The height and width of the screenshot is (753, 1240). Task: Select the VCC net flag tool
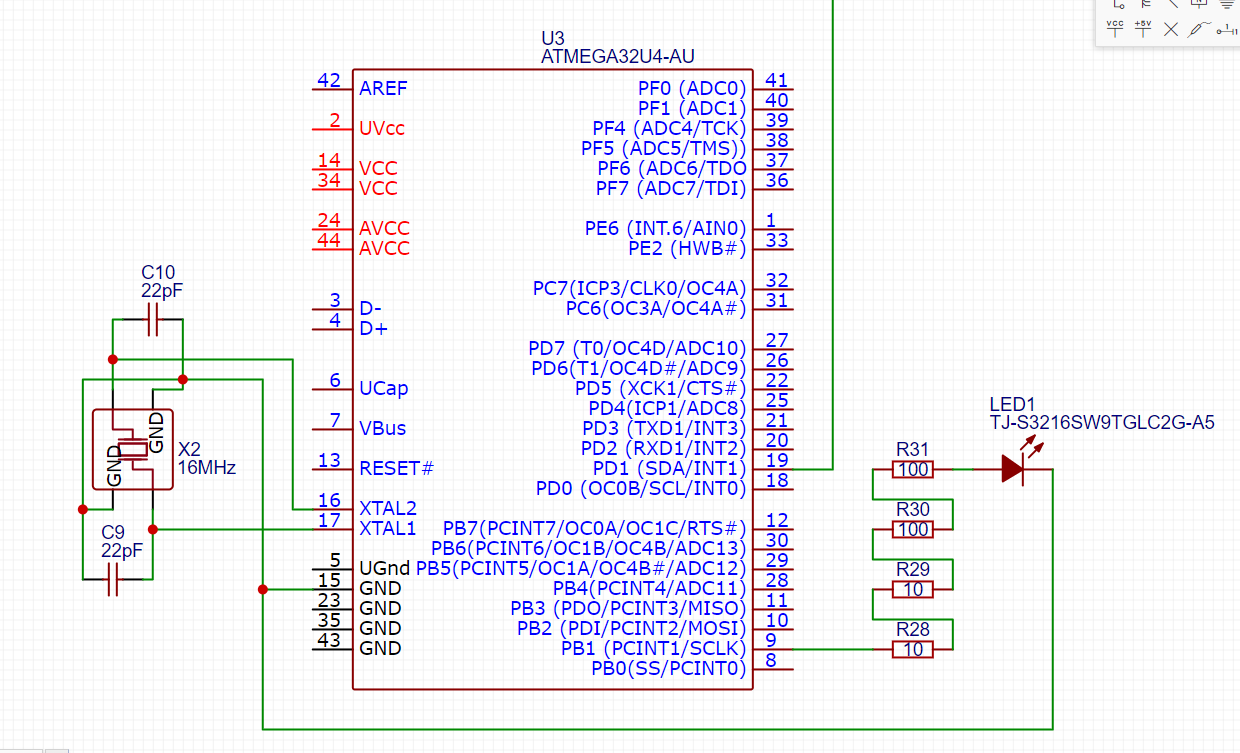(x=1115, y=28)
